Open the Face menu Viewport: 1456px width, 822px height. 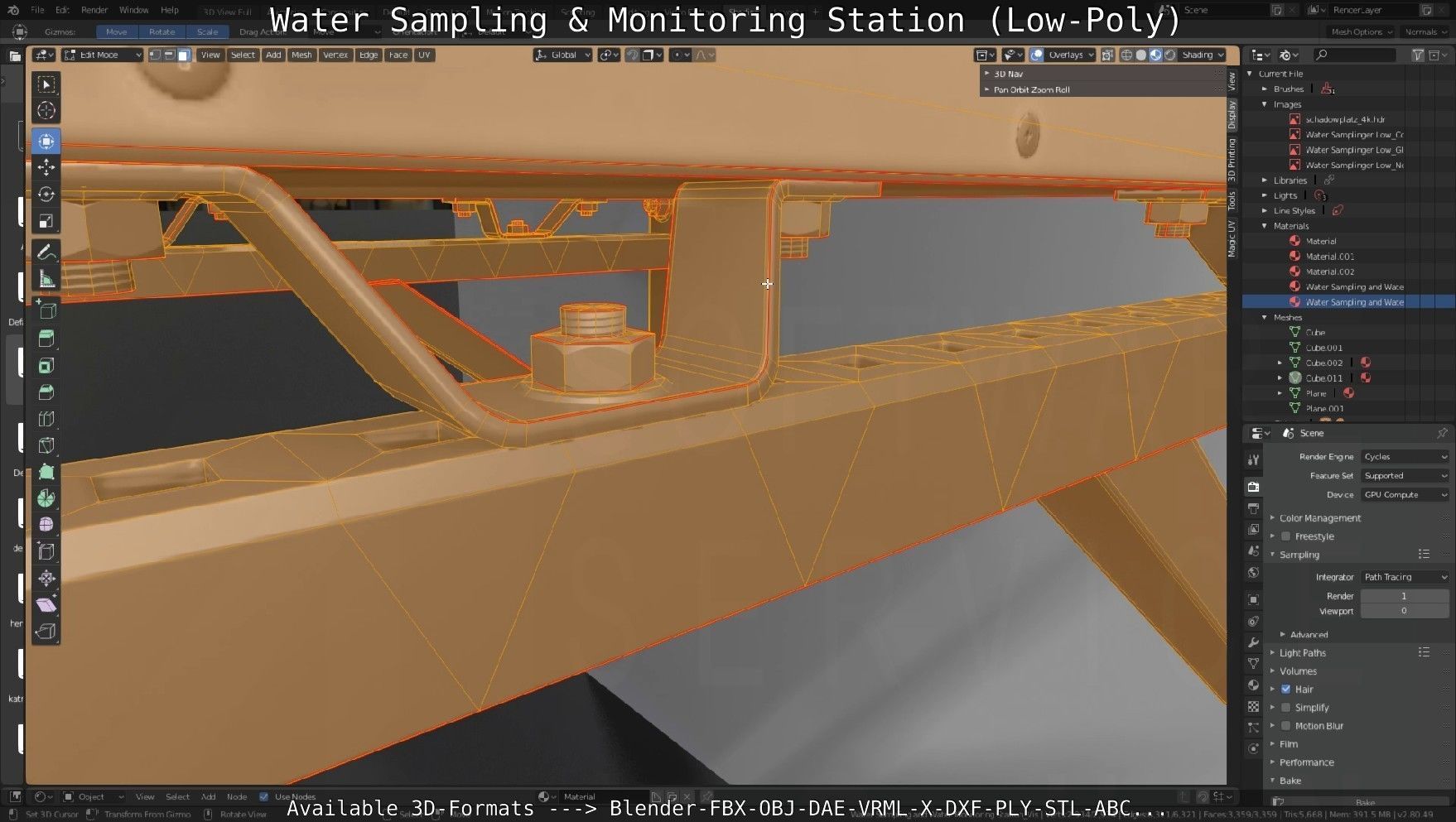pyautogui.click(x=398, y=55)
